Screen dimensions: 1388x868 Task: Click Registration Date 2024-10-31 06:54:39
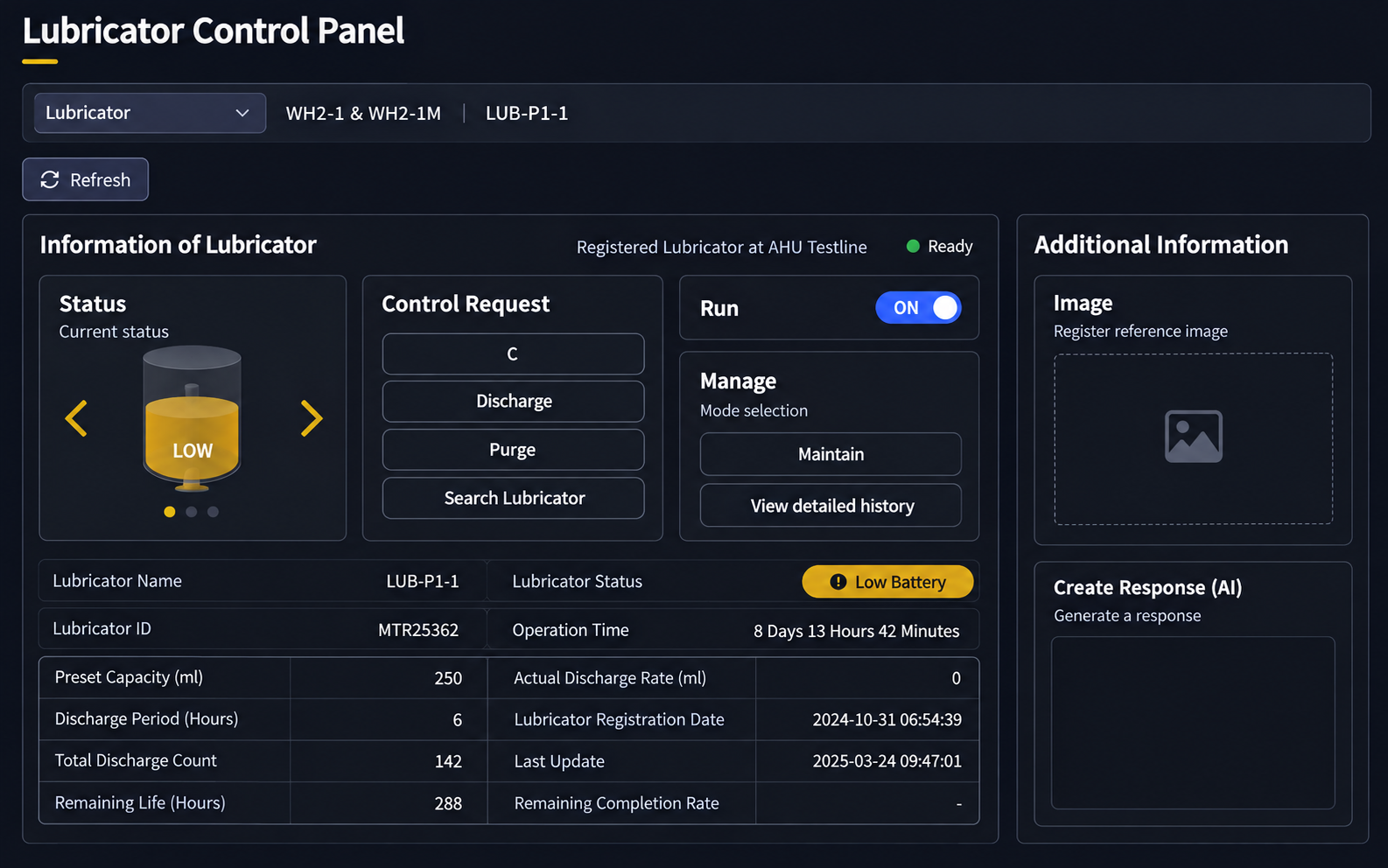(x=887, y=719)
